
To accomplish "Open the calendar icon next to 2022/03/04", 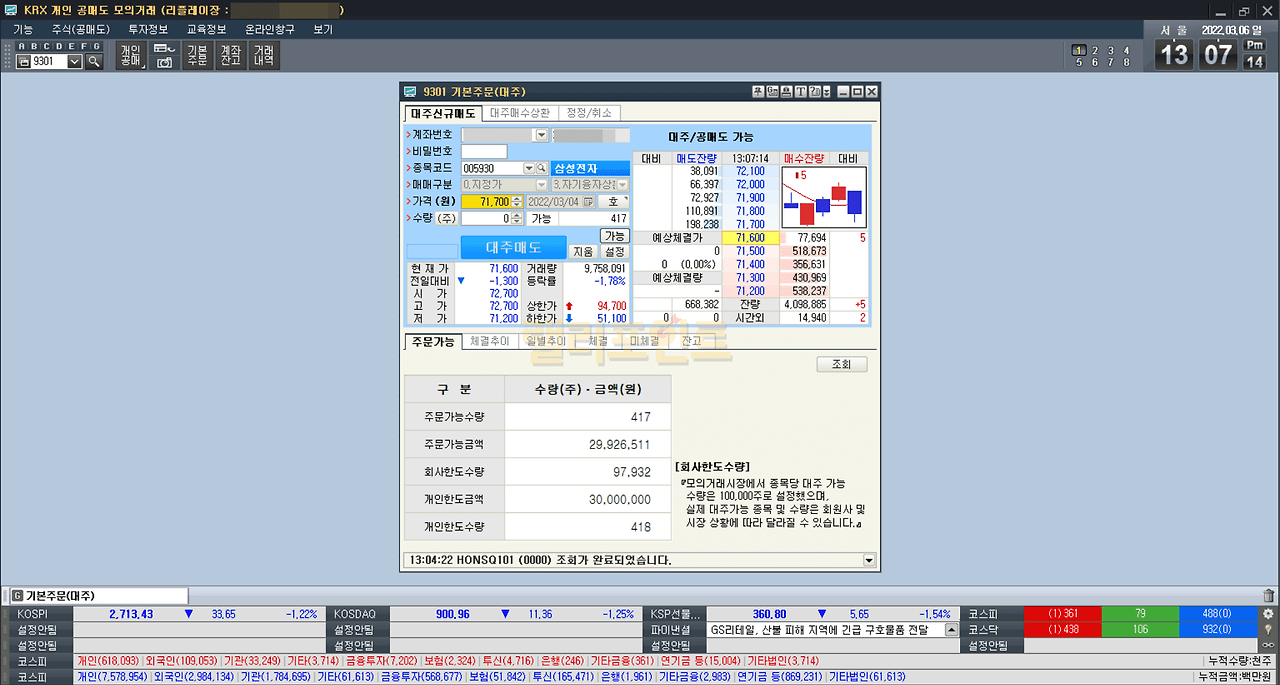I will point(588,202).
